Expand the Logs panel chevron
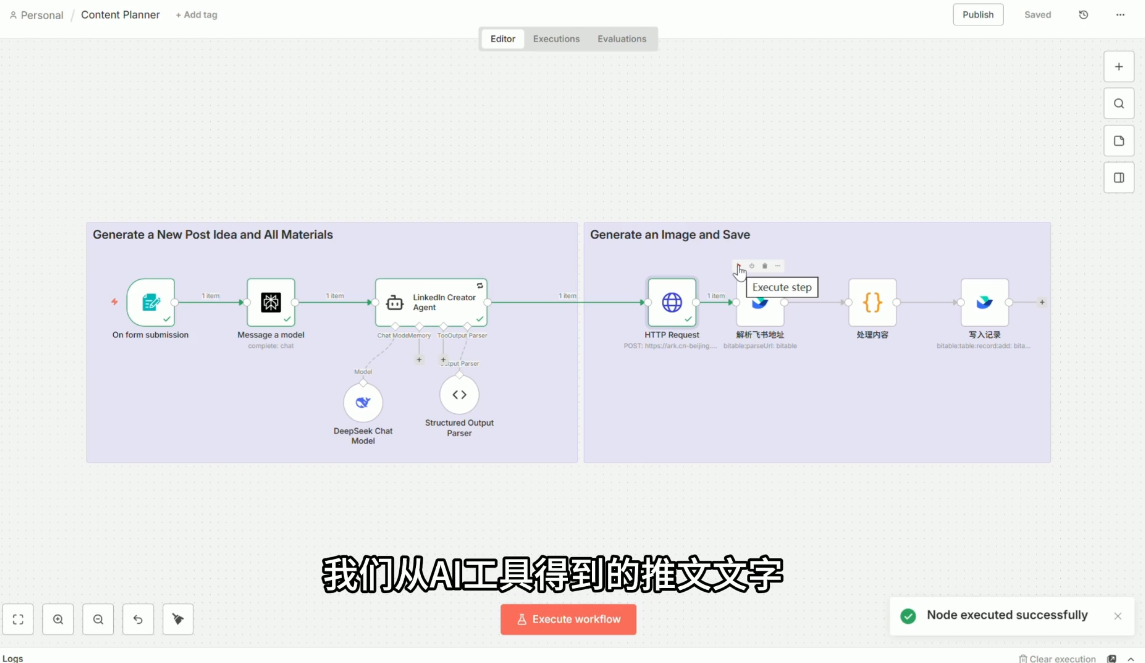This screenshot has height=663, width=1145. point(1131,659)
